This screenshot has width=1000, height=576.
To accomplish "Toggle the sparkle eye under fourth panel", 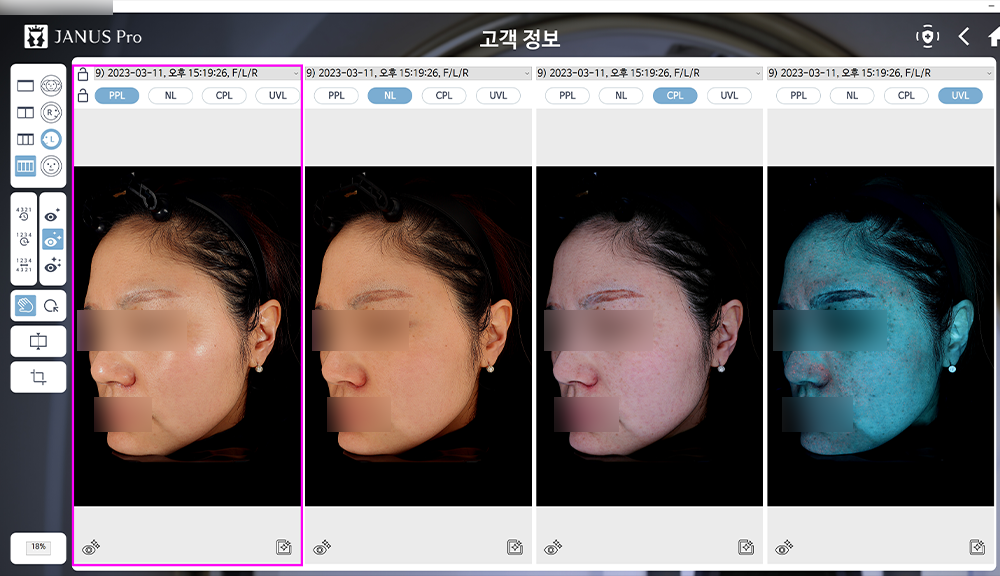I will (784, 547).
